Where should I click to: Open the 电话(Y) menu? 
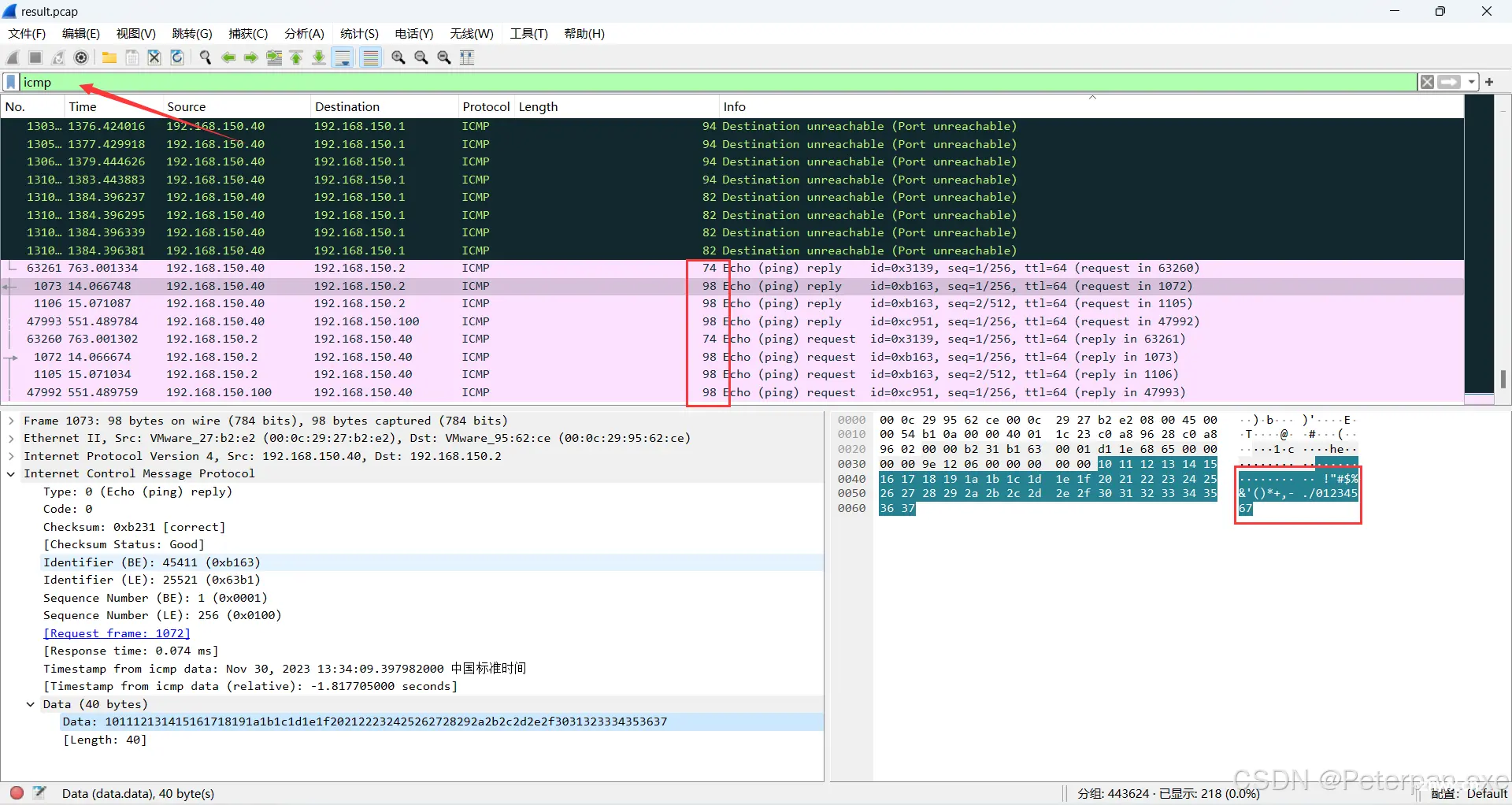click(x=414, y=34)
